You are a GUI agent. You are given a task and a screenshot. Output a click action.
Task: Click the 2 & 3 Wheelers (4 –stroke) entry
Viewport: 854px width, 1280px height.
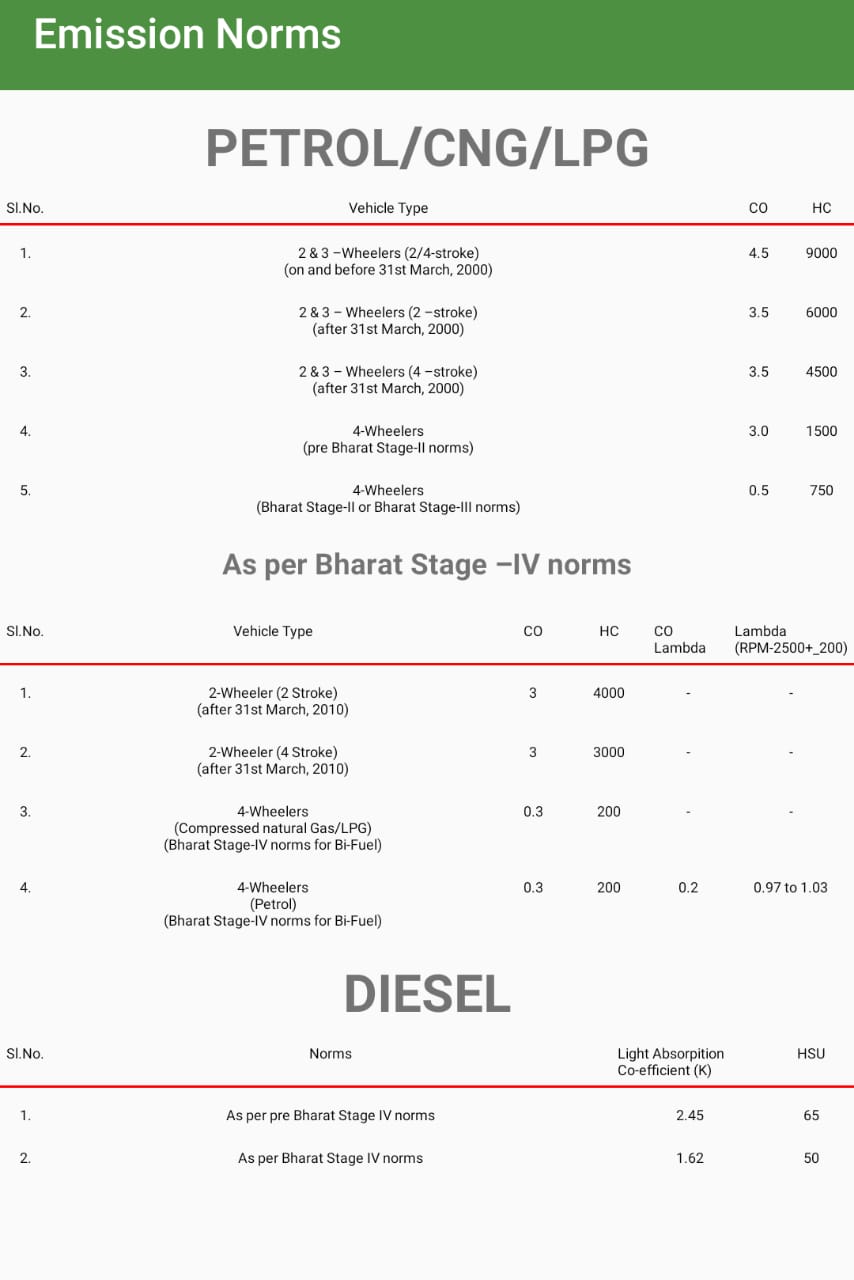pos(388,380)
